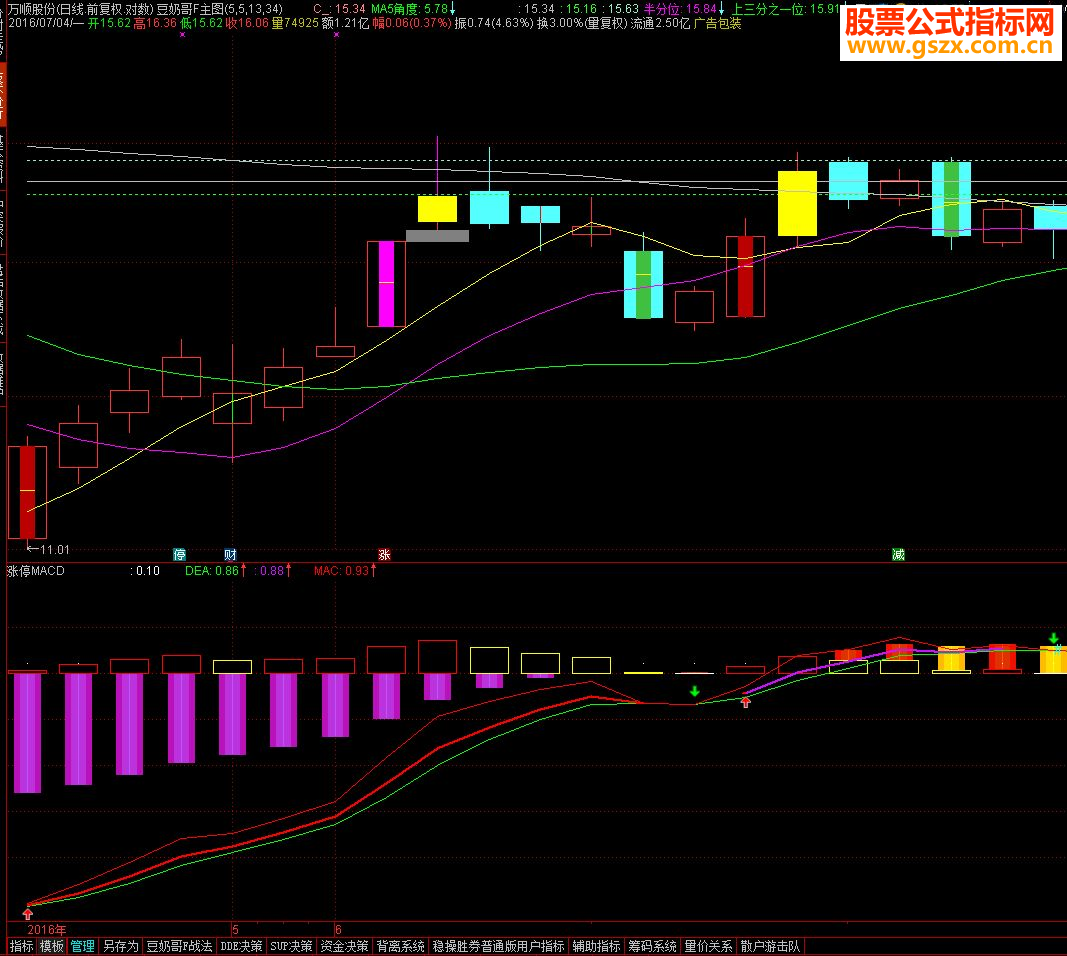Select the highlighted 管理 tab

tap(82, 946)
